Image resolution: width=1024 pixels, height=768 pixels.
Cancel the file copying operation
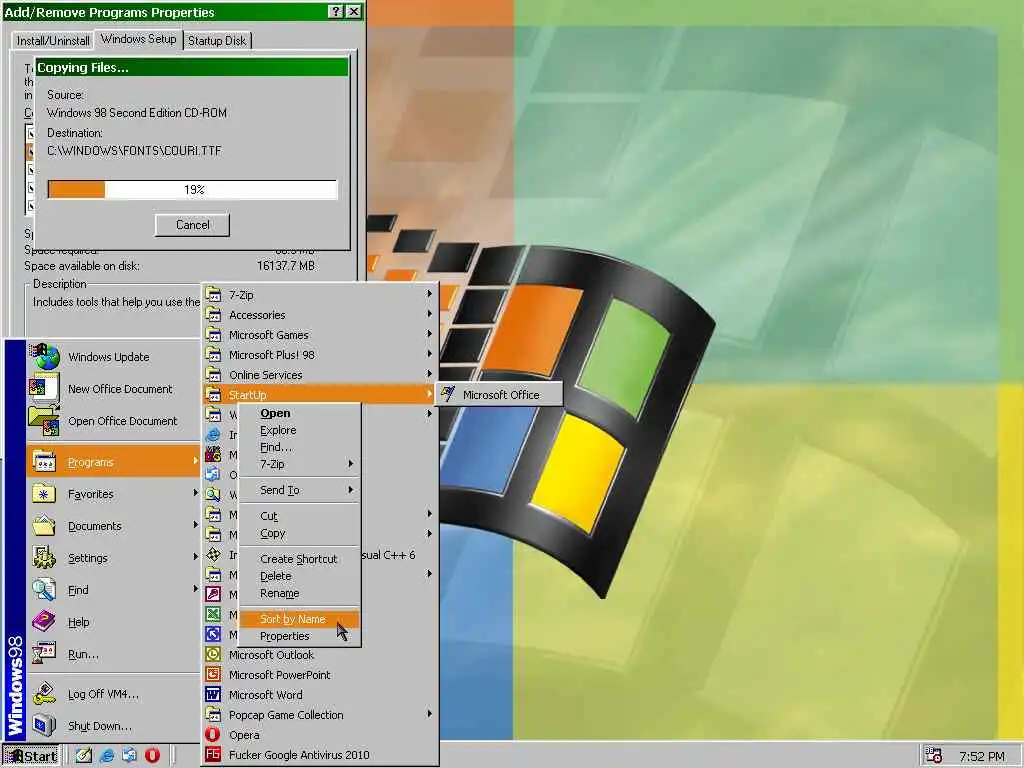(x=193, y=225)
